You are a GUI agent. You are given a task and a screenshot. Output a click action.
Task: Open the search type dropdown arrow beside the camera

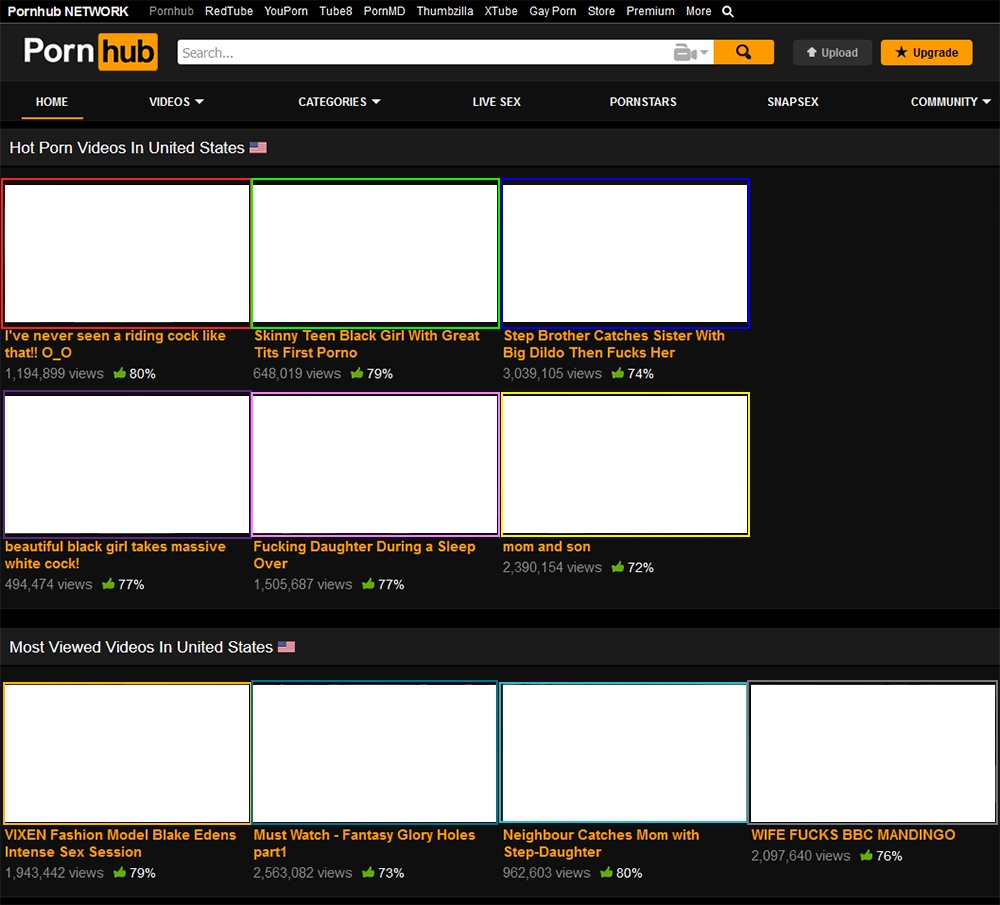pos(704,53)
